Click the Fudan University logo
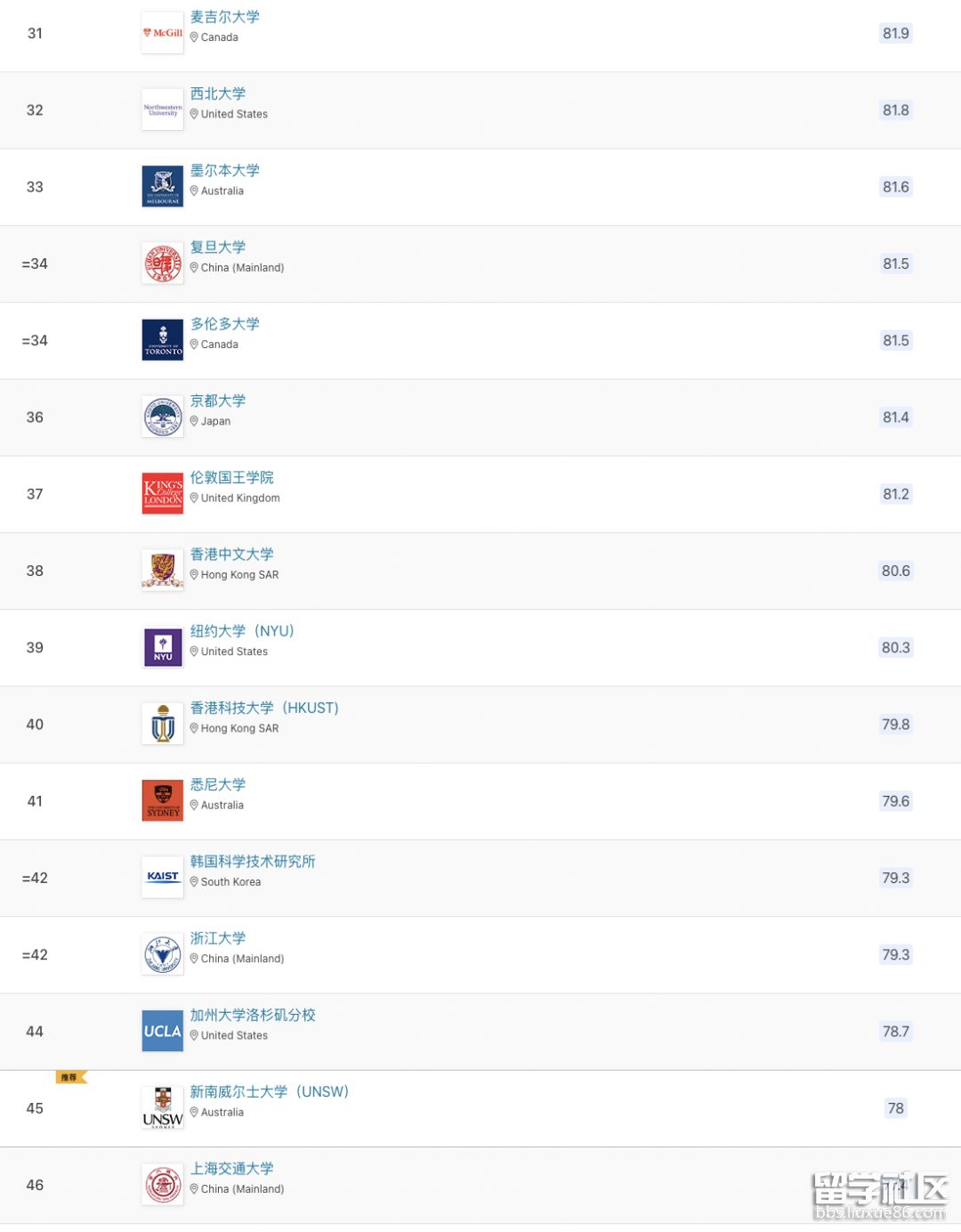This screenshot has width=961, height=1232. click(x=163, y=263)
